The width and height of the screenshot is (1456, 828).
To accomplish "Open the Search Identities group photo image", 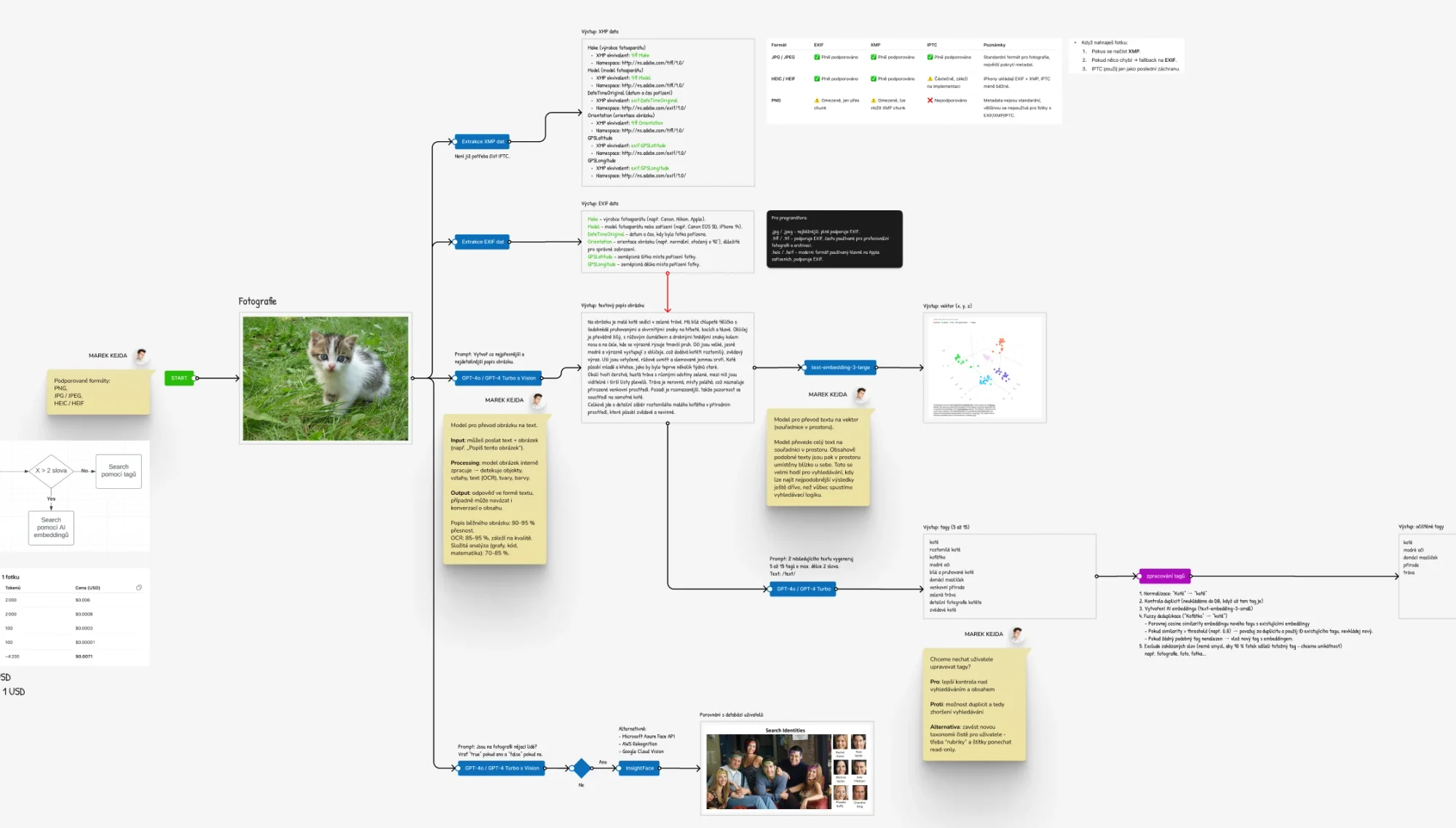I will (786, 768).
